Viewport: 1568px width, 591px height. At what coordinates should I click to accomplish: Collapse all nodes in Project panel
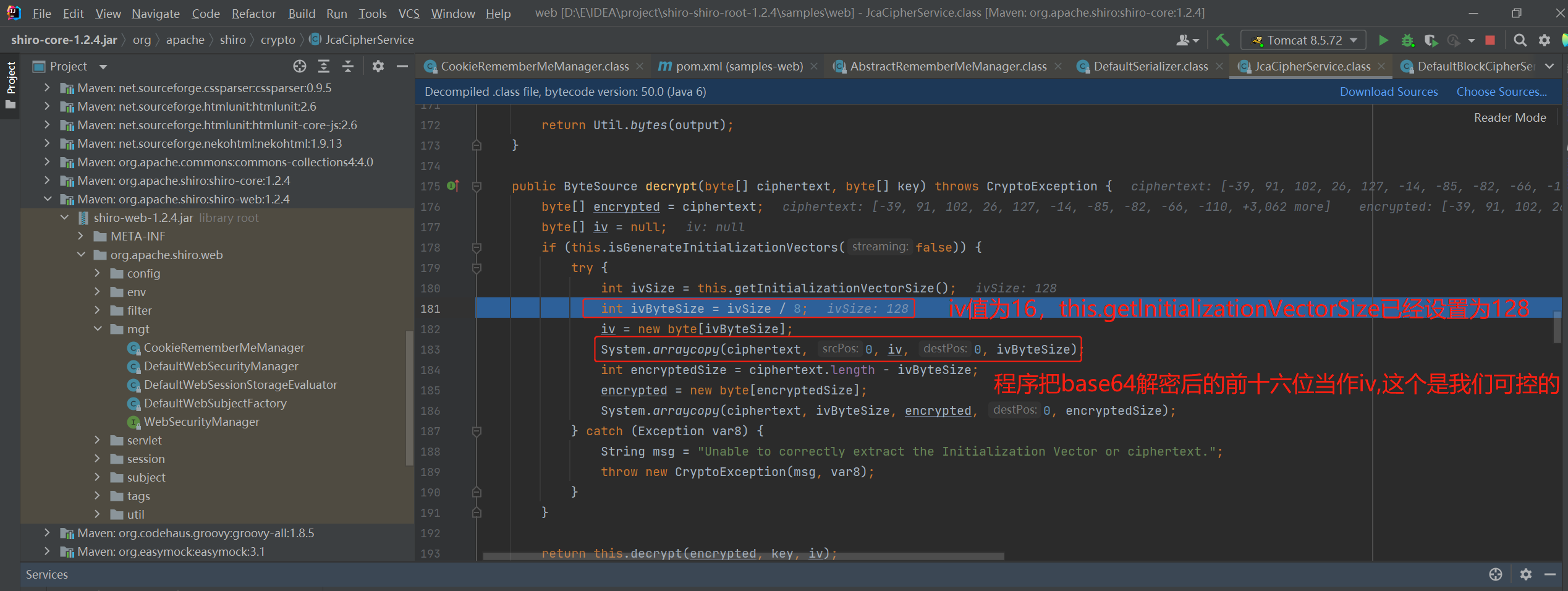(x=348, y=66)
